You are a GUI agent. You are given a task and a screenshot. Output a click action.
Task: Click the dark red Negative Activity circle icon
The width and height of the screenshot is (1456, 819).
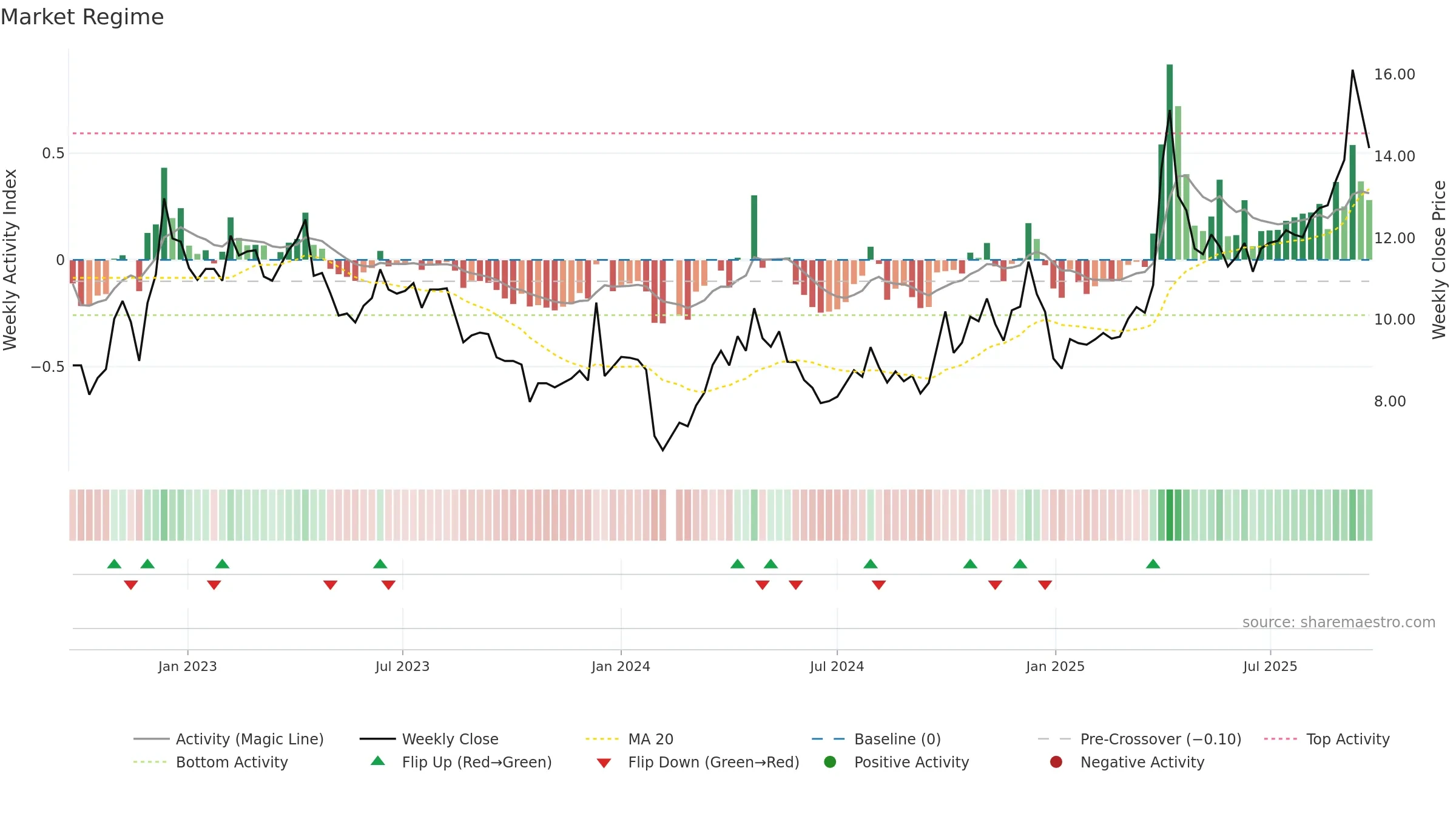tap(1056, 762)
